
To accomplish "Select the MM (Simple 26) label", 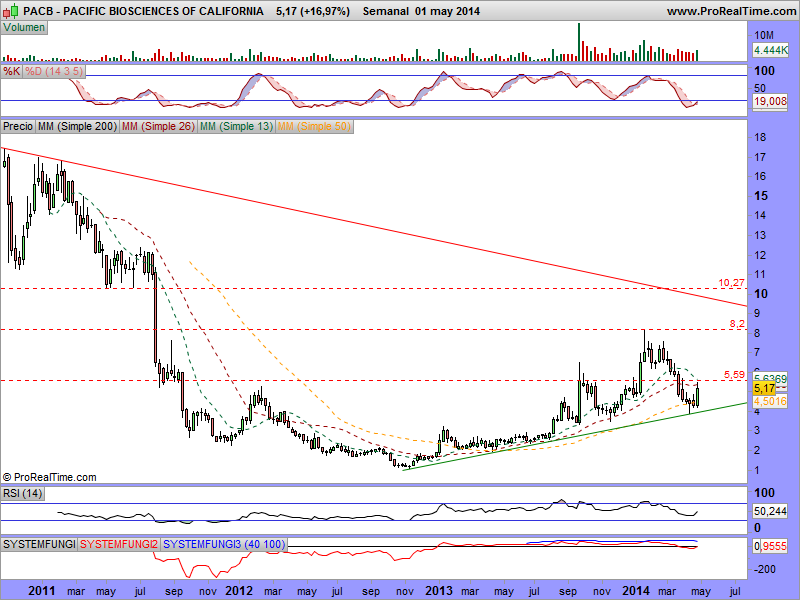I will click(158, 126).
